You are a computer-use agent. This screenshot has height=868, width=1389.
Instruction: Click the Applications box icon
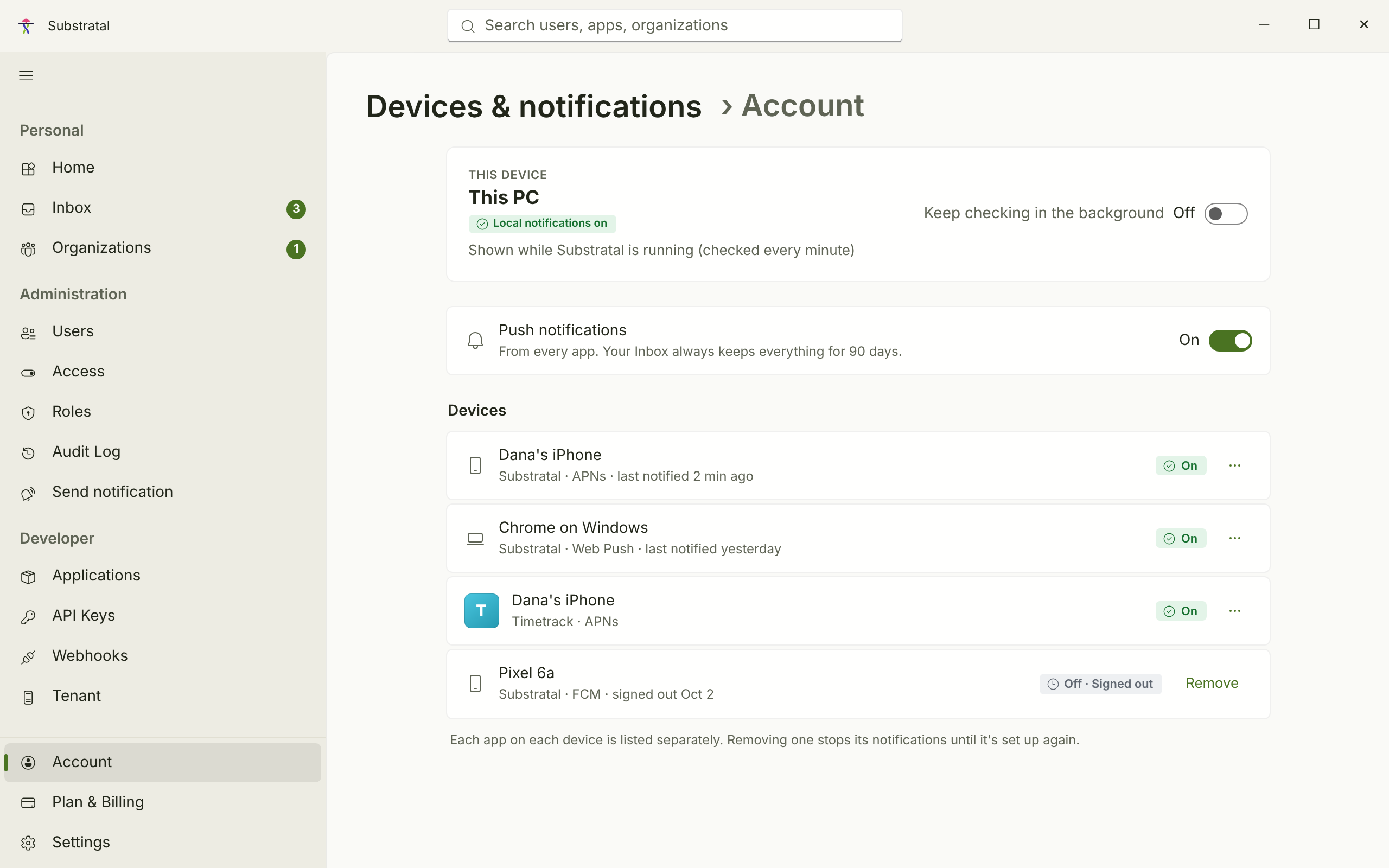28,576
